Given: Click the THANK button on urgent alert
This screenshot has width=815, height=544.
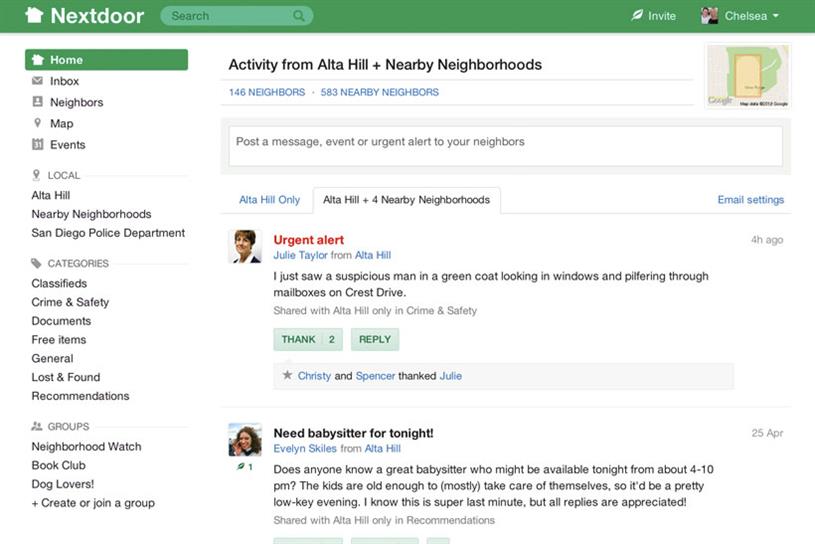Looking at the screenshot, I should coord(308,339).
